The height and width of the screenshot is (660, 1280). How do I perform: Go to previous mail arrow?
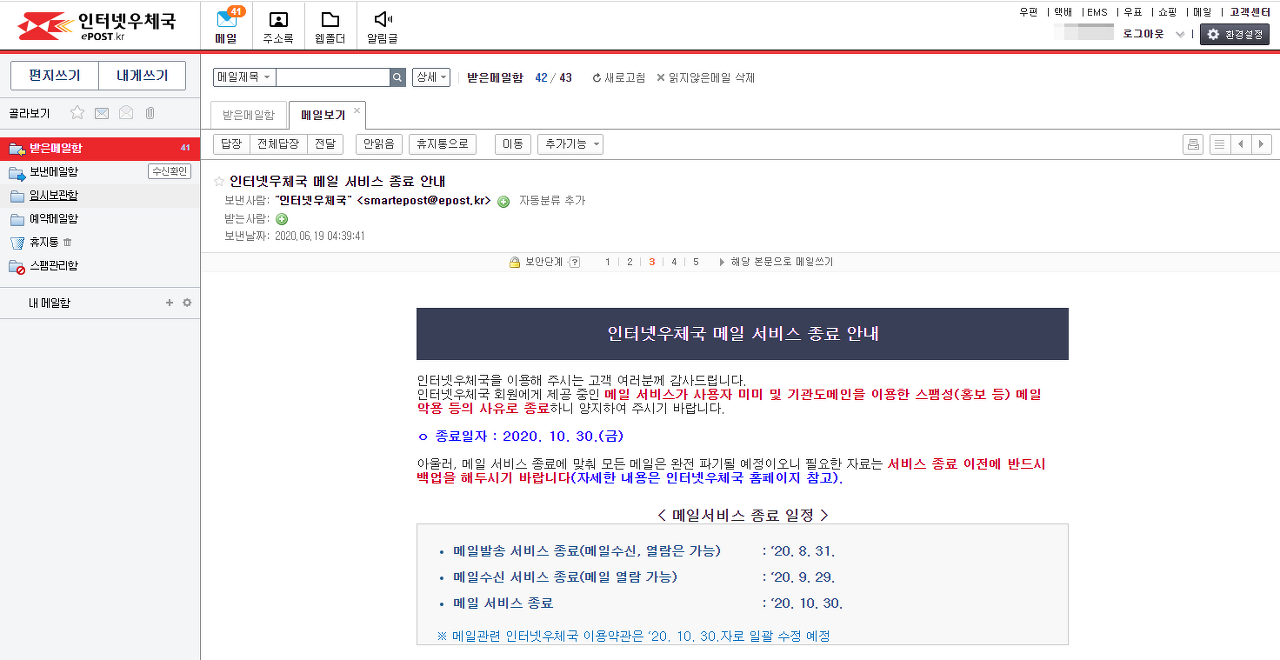point(1240,144)
